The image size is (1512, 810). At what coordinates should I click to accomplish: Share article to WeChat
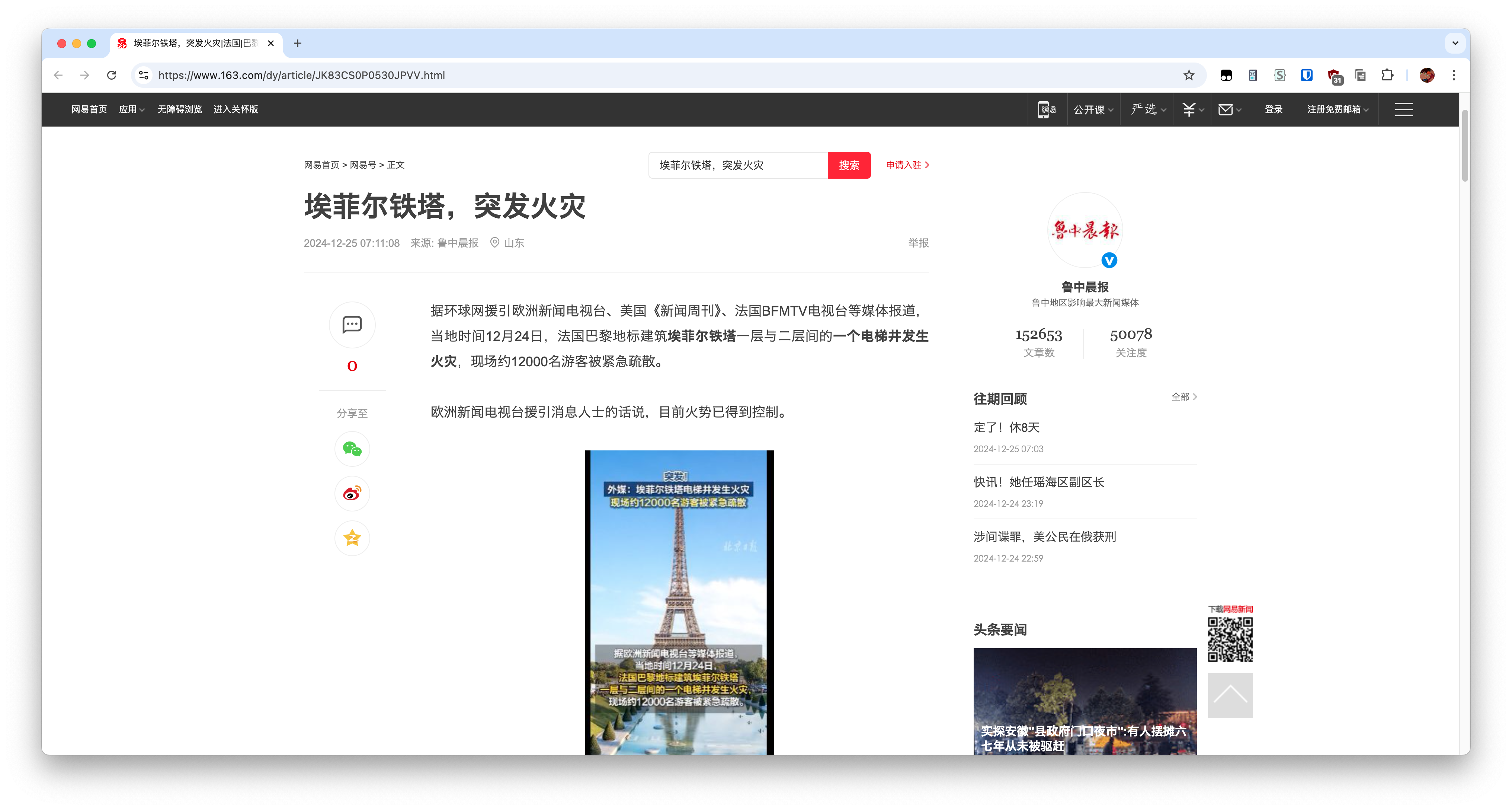click(352, 448)
